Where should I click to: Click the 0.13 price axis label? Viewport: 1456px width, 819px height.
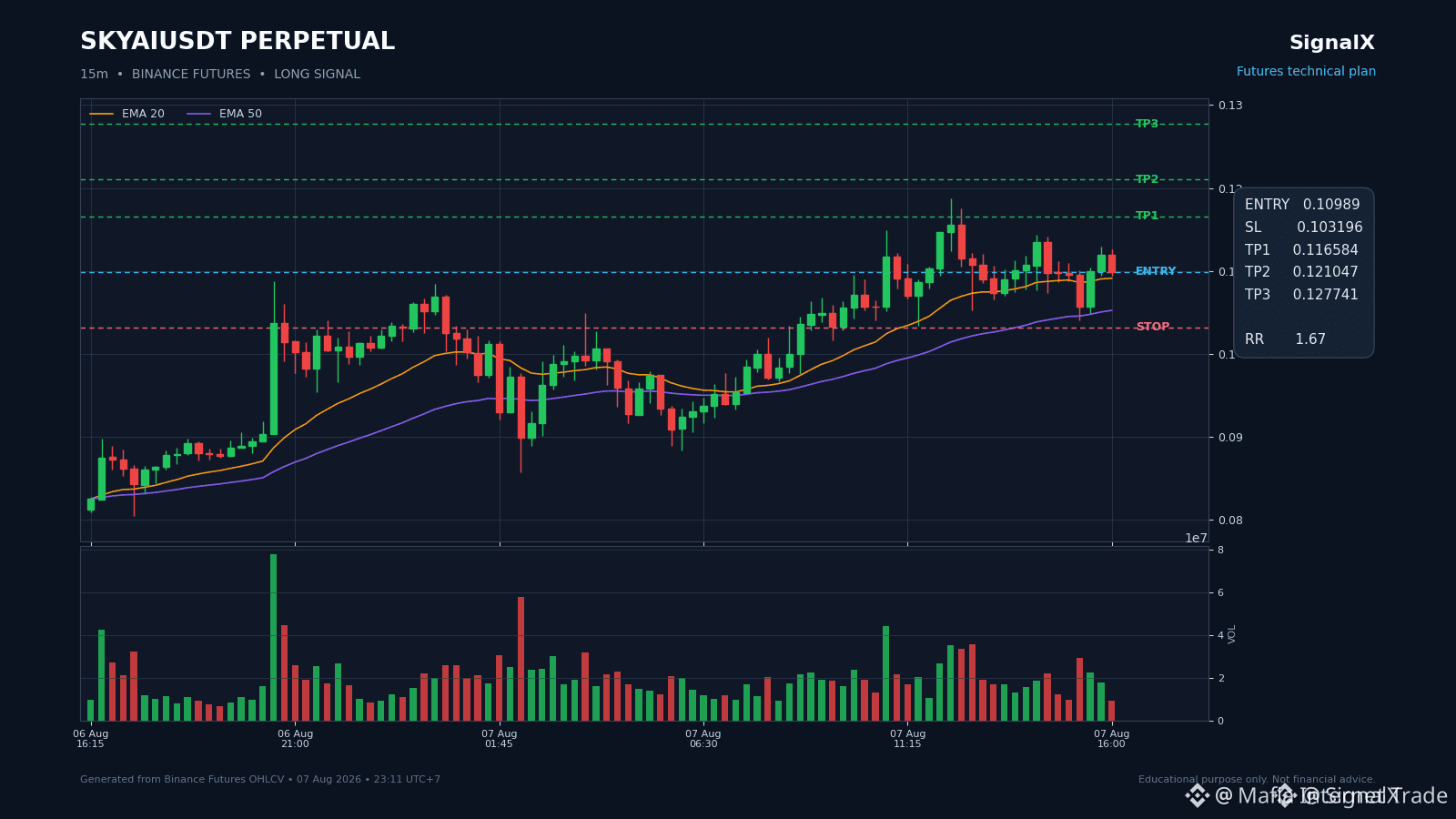(x=1230, y=106)
